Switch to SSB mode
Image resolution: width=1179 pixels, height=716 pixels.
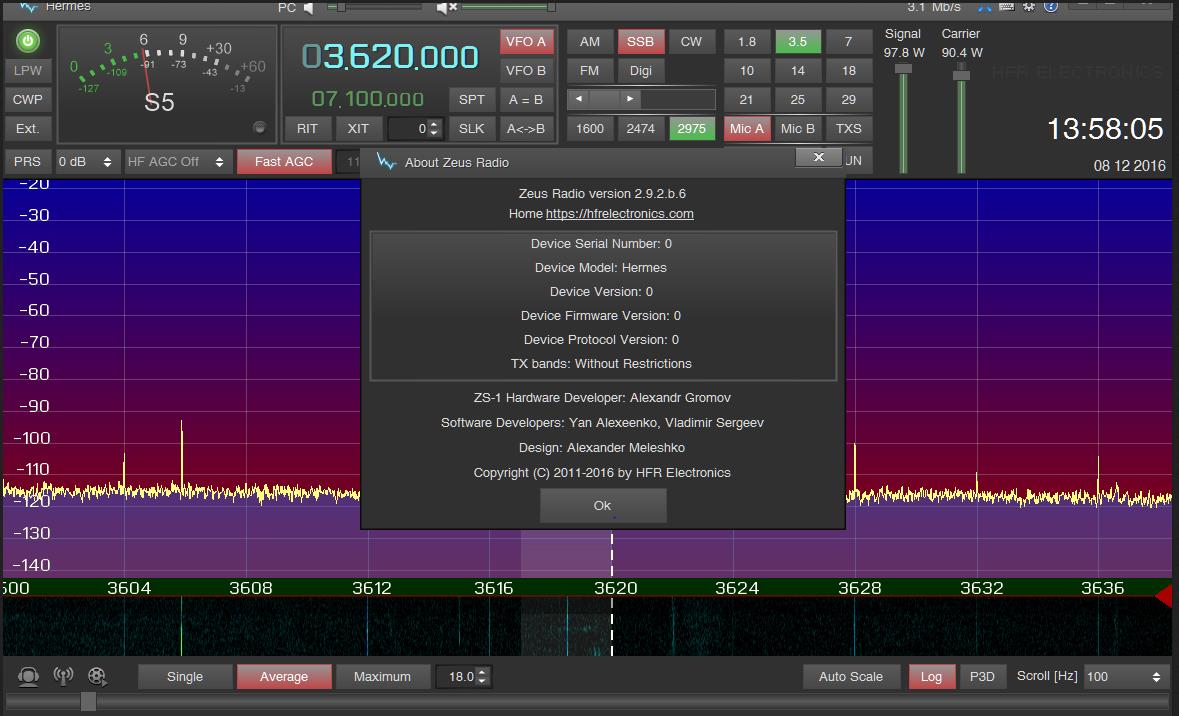(641, 41)
